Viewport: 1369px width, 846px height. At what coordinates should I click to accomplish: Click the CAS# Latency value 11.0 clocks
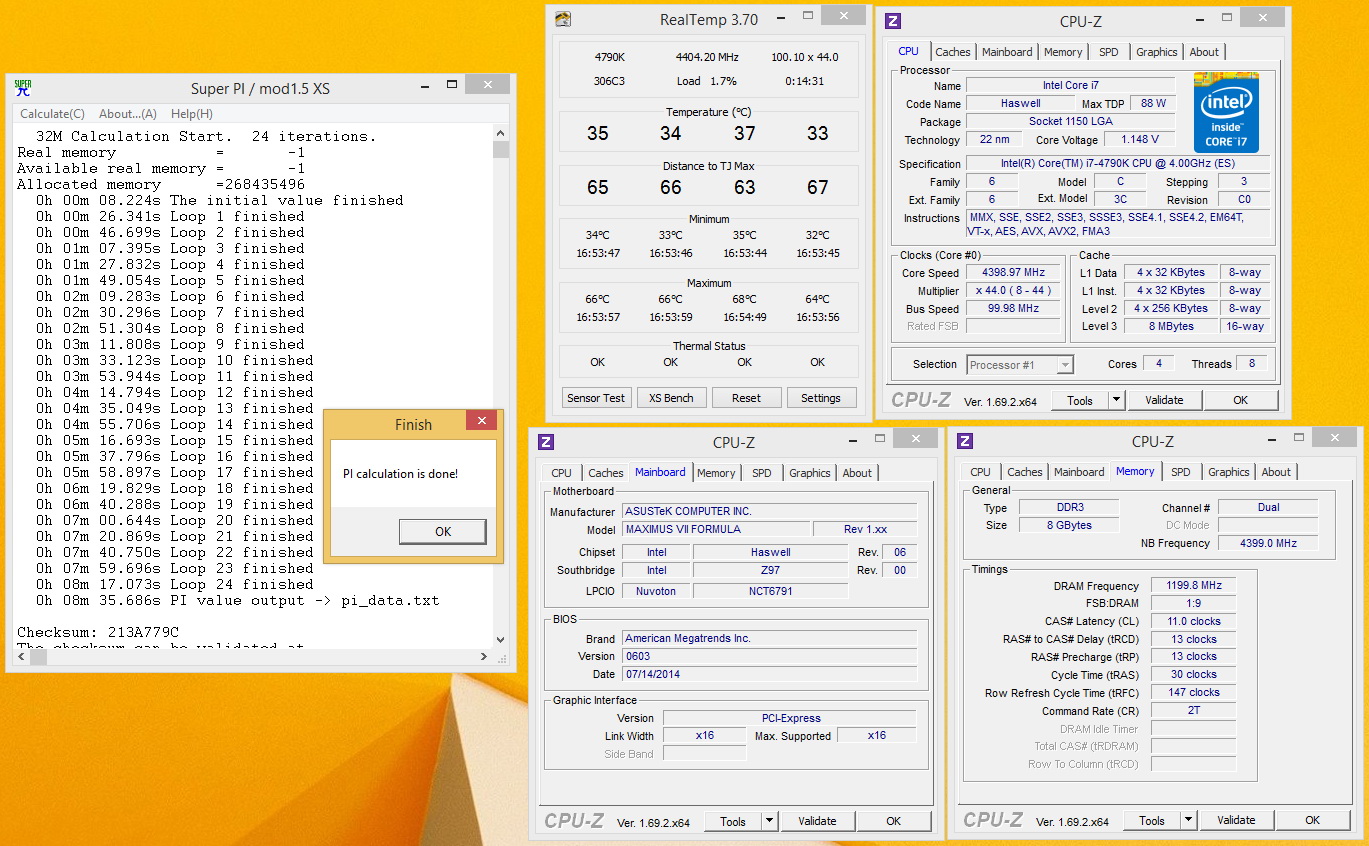point(1193,621)
